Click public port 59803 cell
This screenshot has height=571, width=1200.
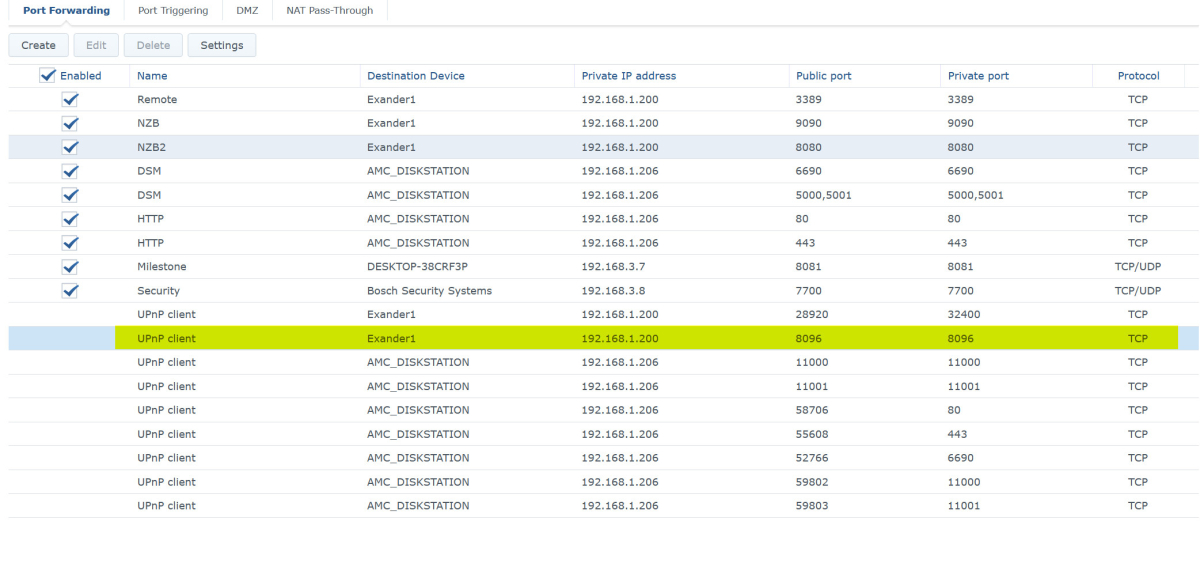(812, 506)
